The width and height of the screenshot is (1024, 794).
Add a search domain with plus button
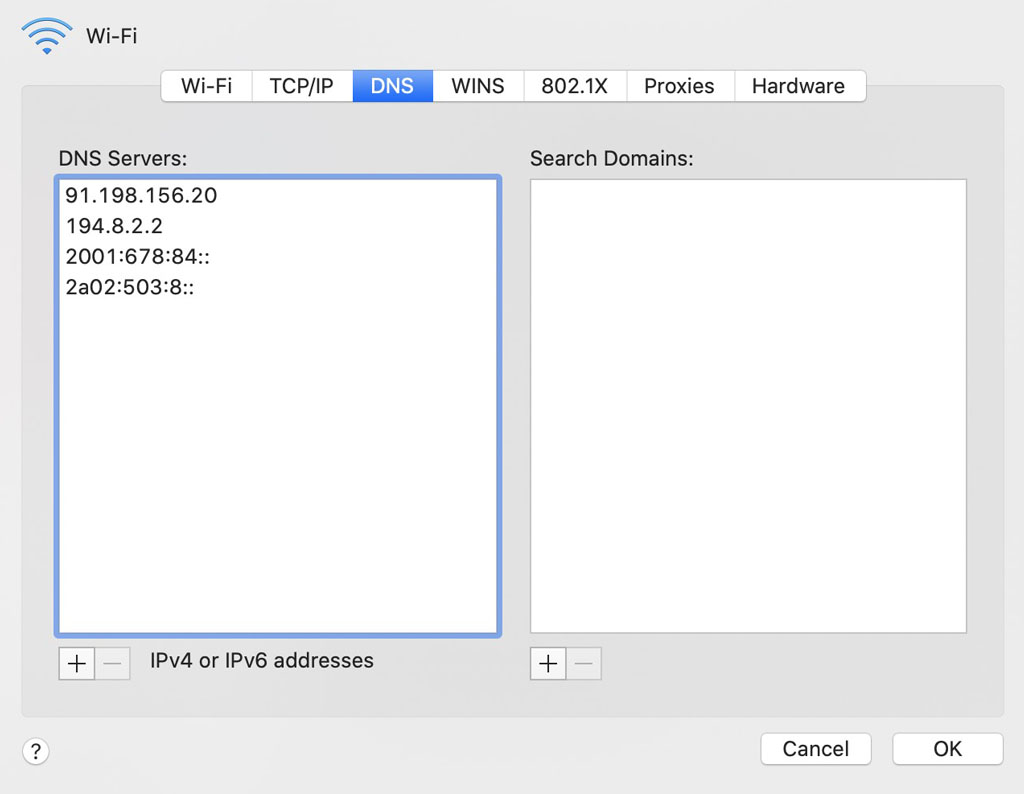coord(548,663)
